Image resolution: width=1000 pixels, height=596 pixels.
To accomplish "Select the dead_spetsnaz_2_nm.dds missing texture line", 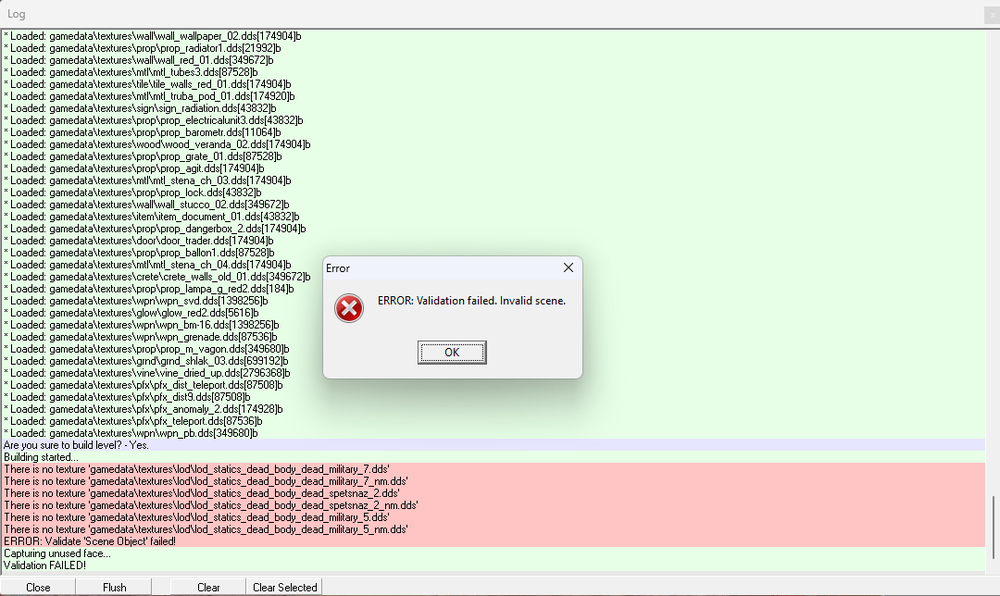I will pyautogui.click(x=493, y=505).
